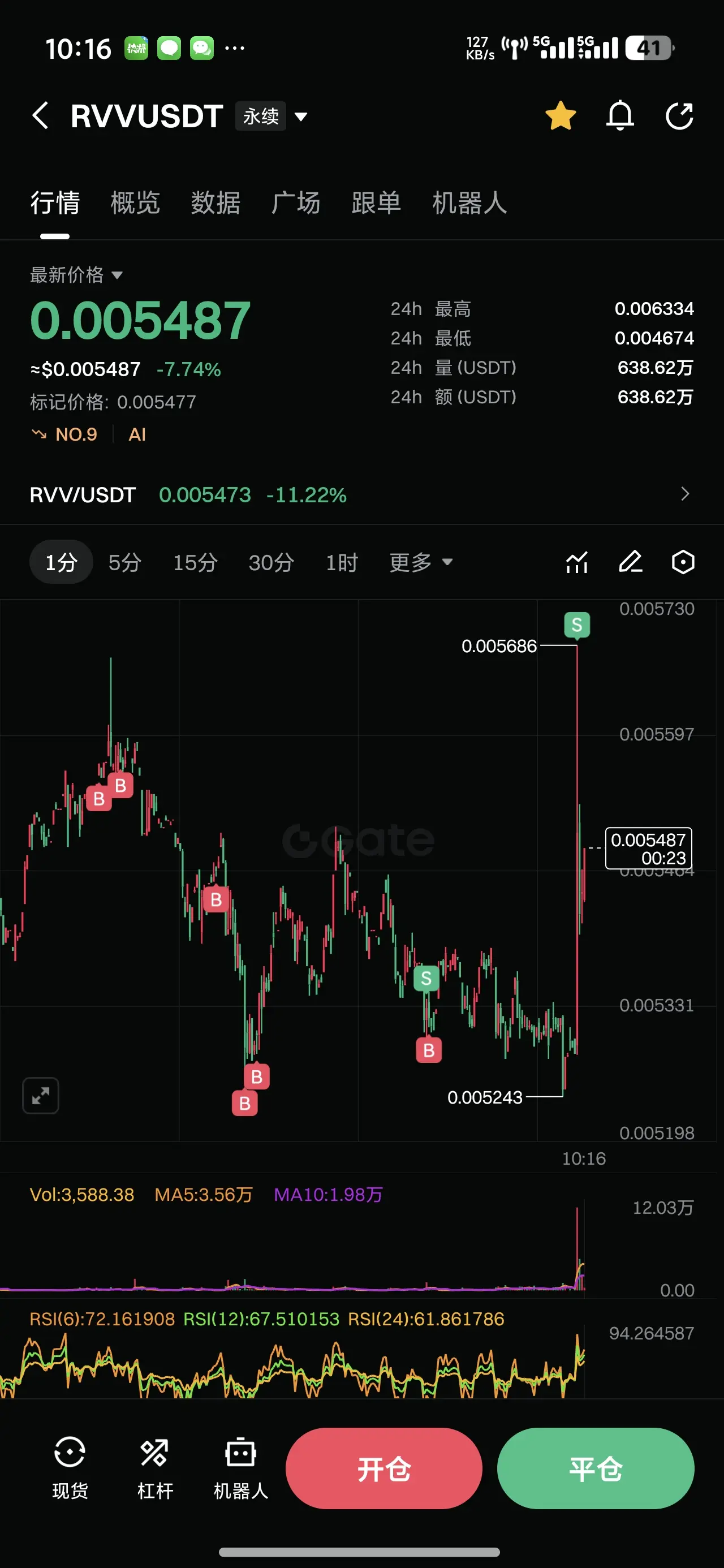This screenshot has width=724, height=1568.
Task: Go to the 广场 tab
Action: click(296, 203)
